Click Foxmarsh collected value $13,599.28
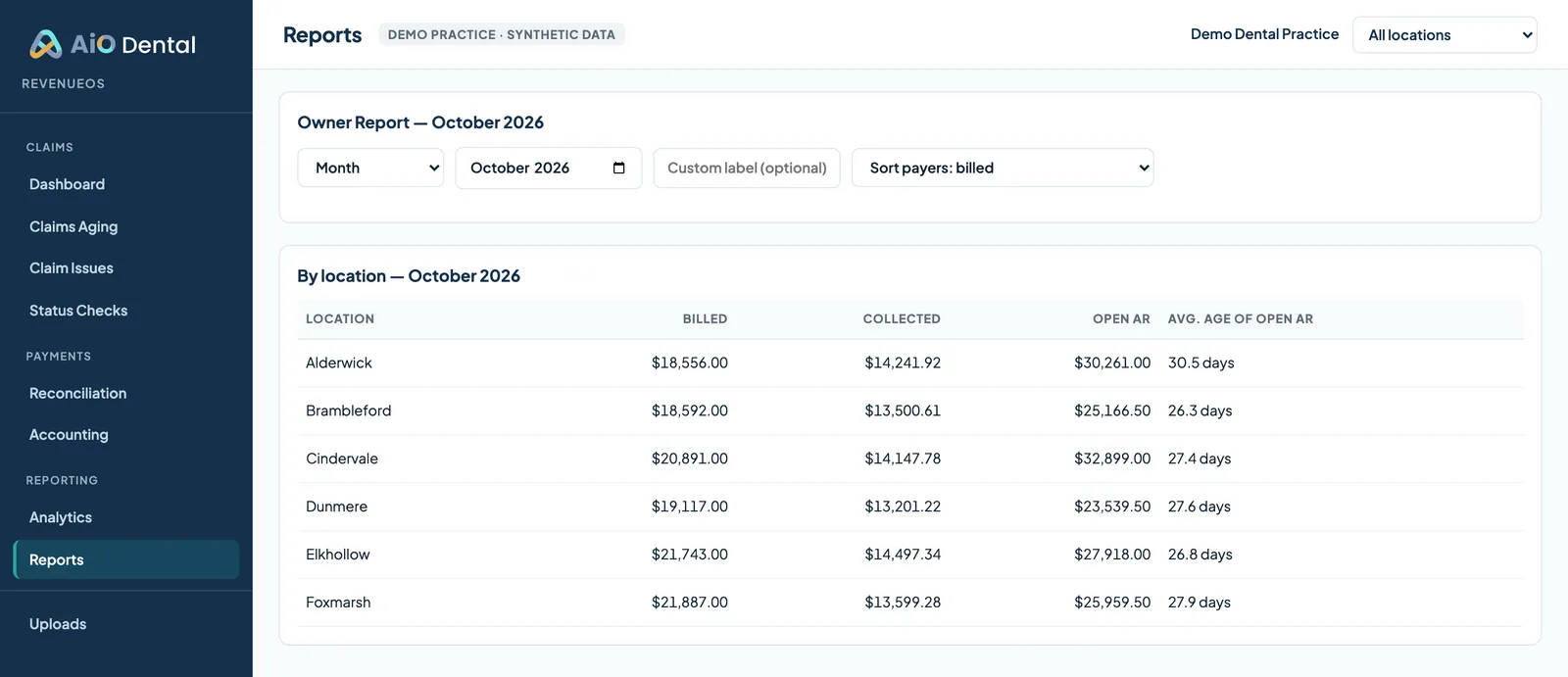 tap(903, 603)
